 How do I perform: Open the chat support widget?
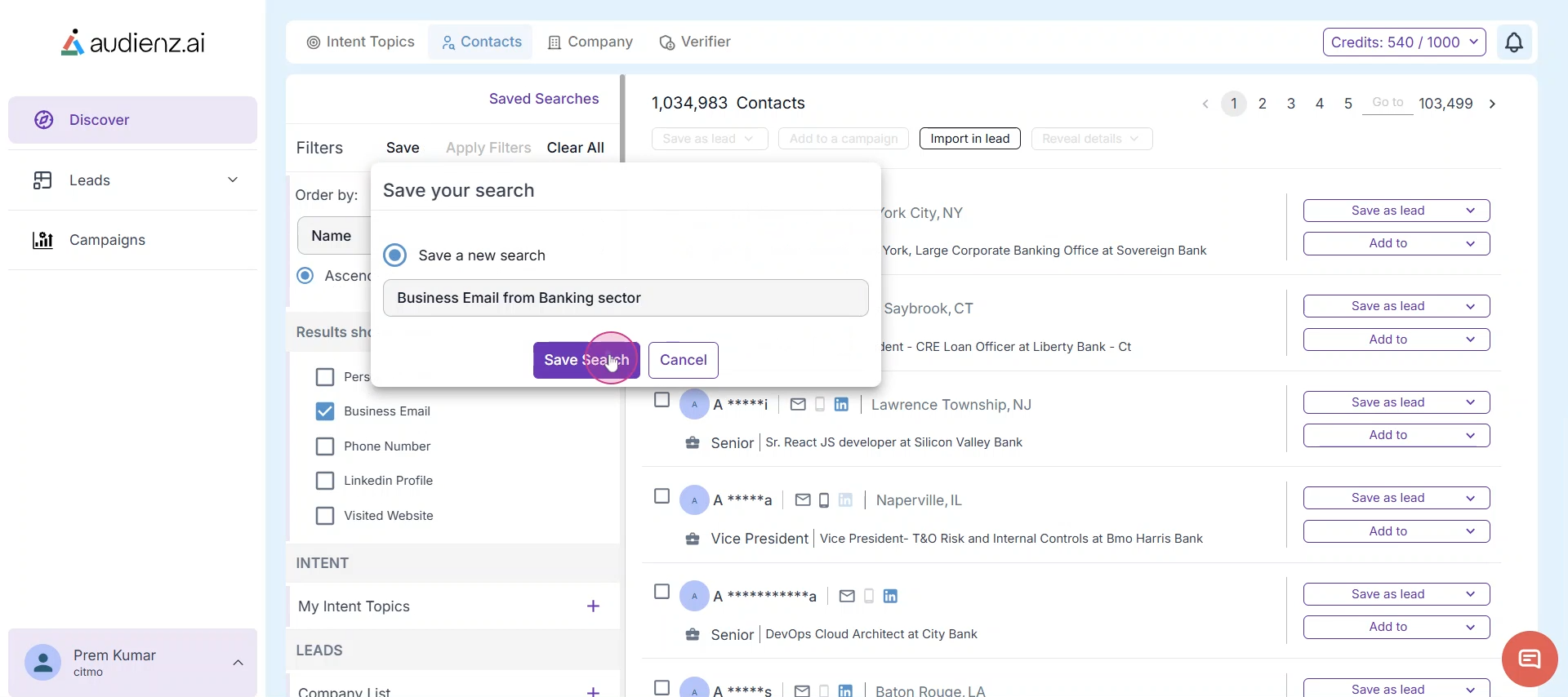coord(1530,659)
